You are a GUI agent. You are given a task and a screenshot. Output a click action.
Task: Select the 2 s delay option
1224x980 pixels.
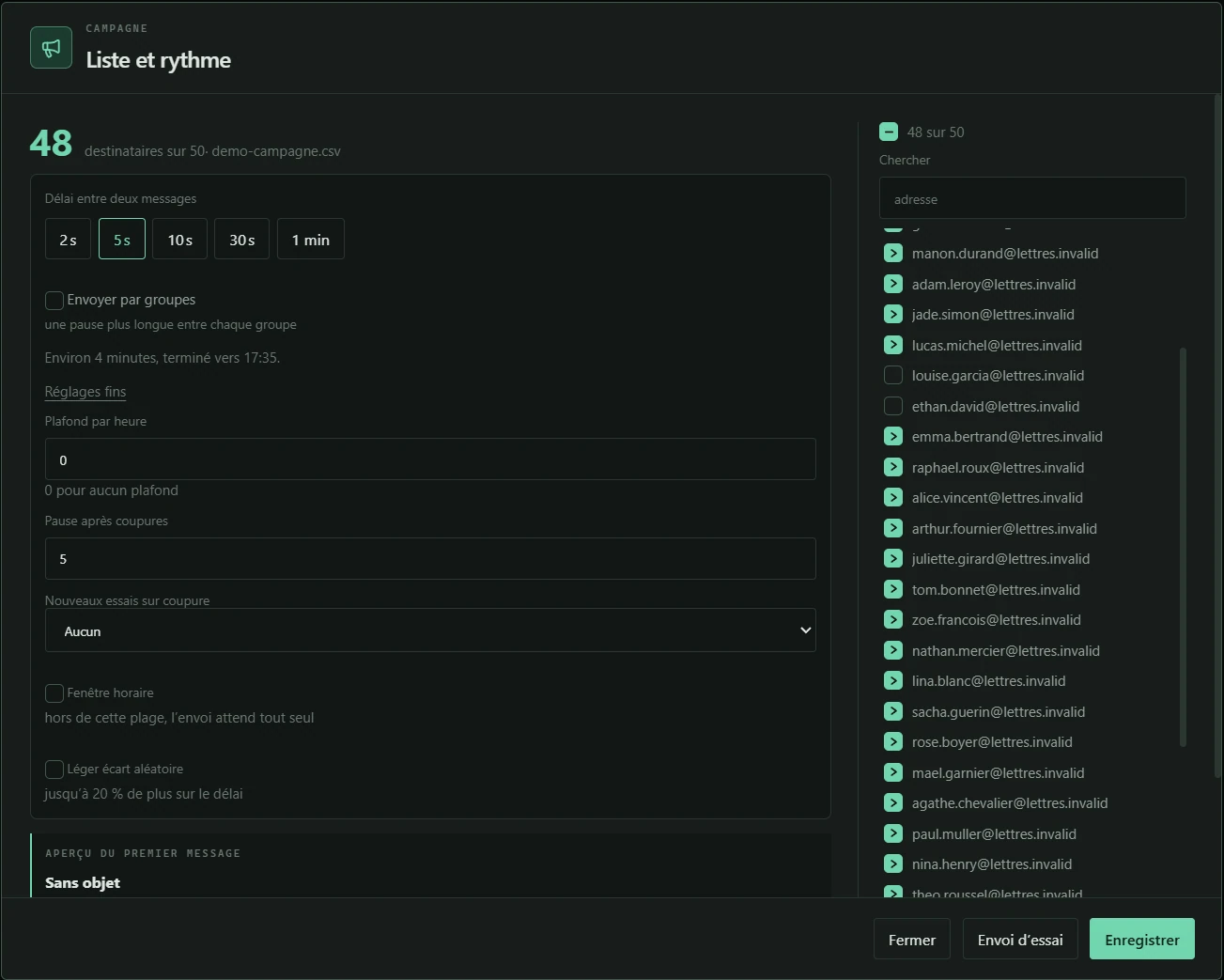68,239
